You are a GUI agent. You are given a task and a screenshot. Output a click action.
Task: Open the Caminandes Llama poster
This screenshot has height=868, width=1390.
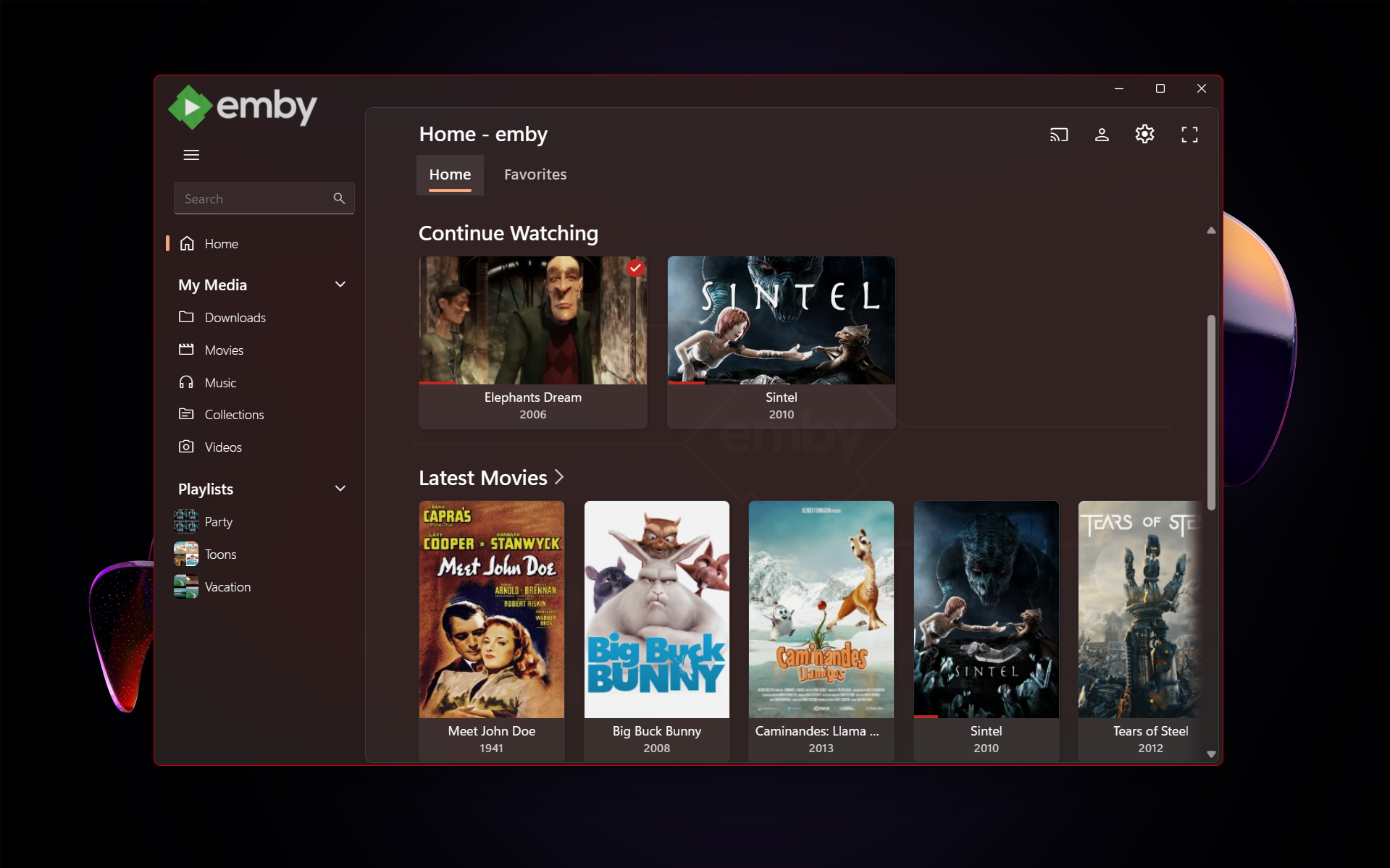click(821, 610)
